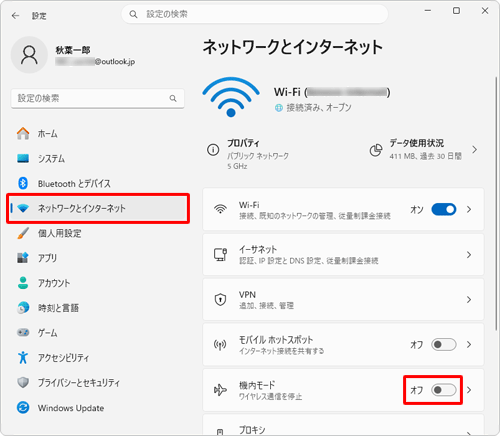Viewport: 500px width, 436px height.
Task: Open ホーム via its house icon
Action: pos(23,133)
